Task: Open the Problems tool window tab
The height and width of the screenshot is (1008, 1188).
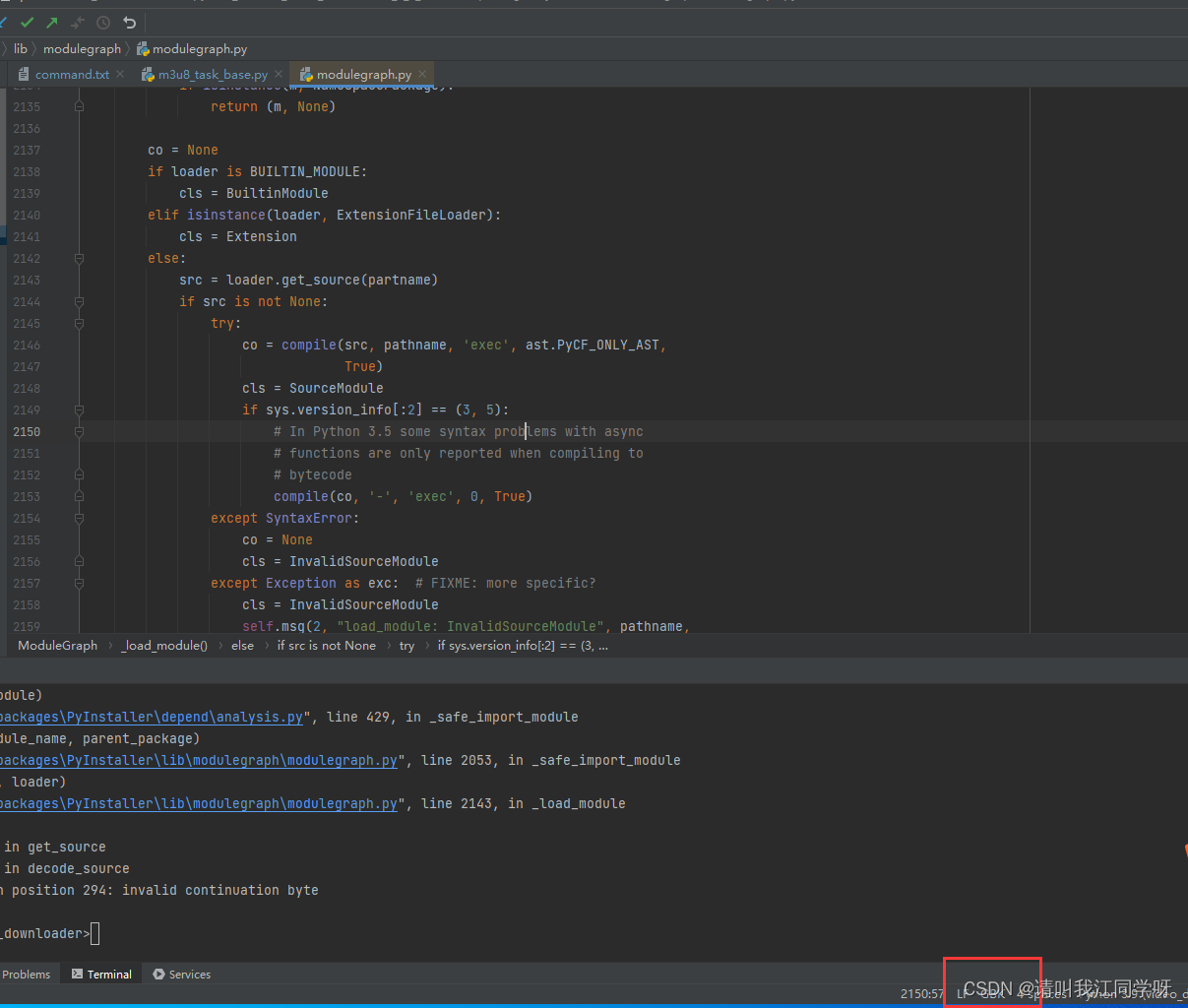Action: [28, 974]
